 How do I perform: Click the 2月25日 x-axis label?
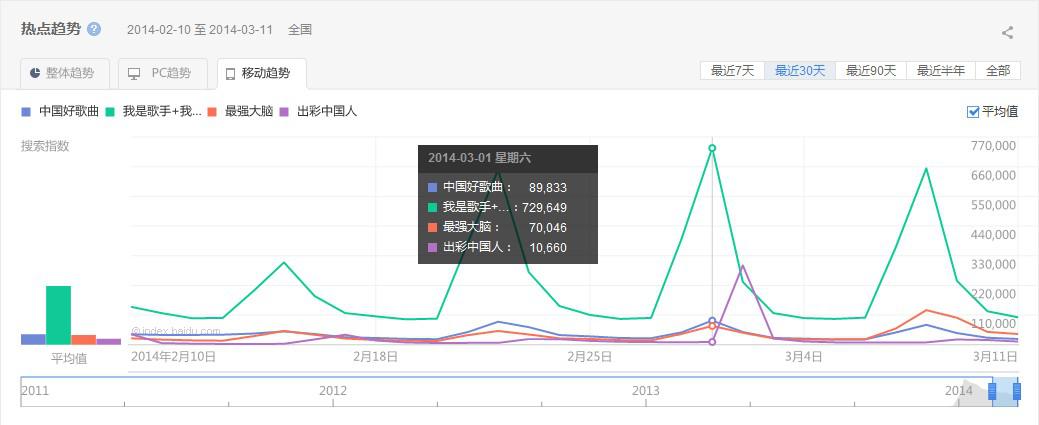(x=589, y=357)
